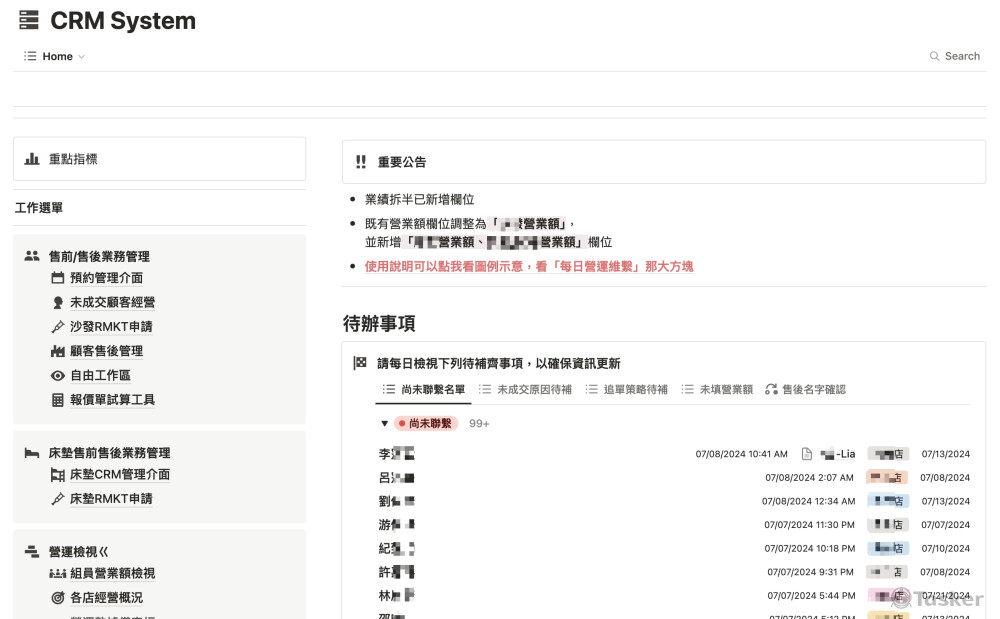Click the sidebar list icon beside CRM System

coord(28,19)
